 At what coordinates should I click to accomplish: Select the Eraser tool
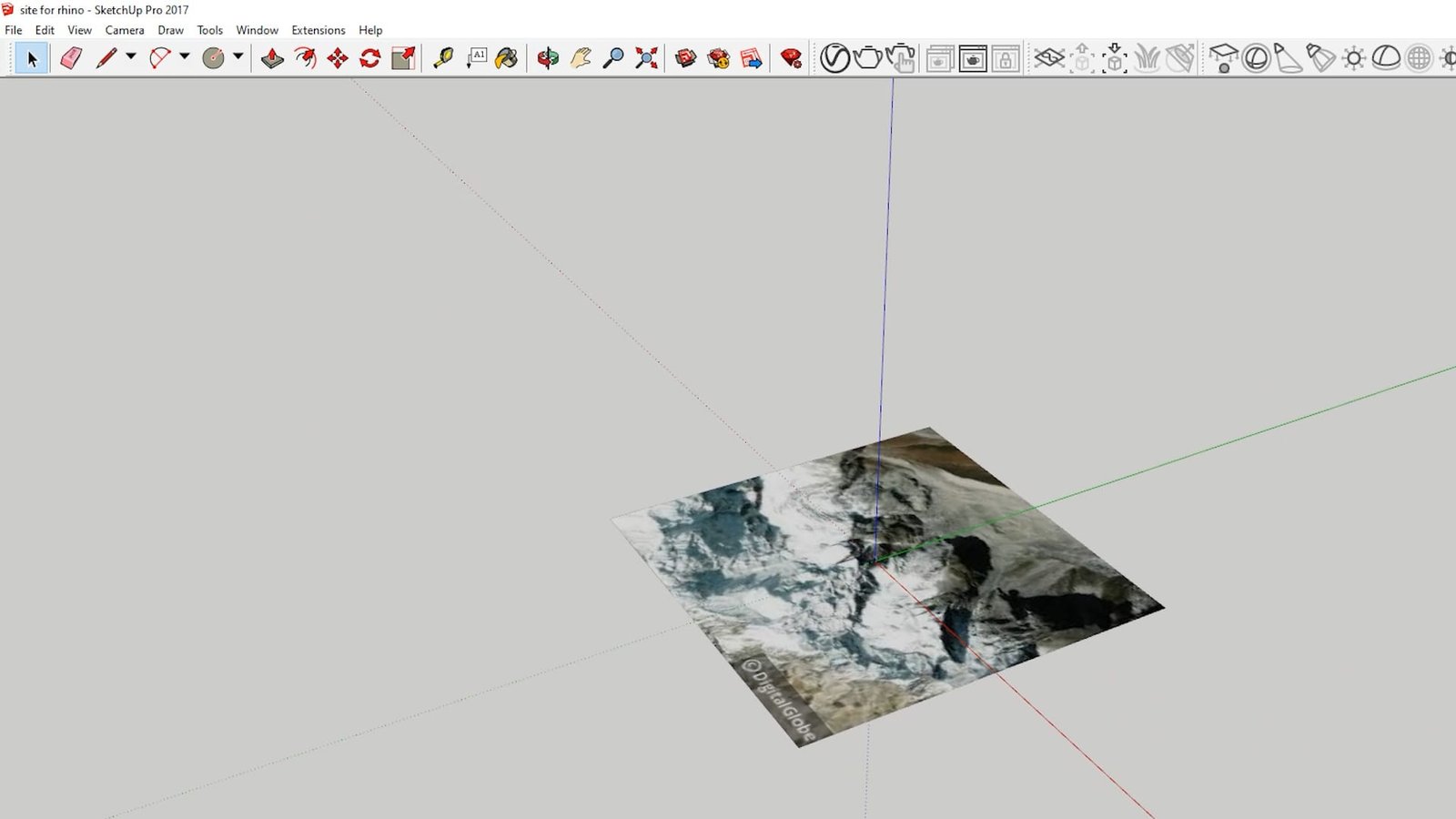[71, 58]
